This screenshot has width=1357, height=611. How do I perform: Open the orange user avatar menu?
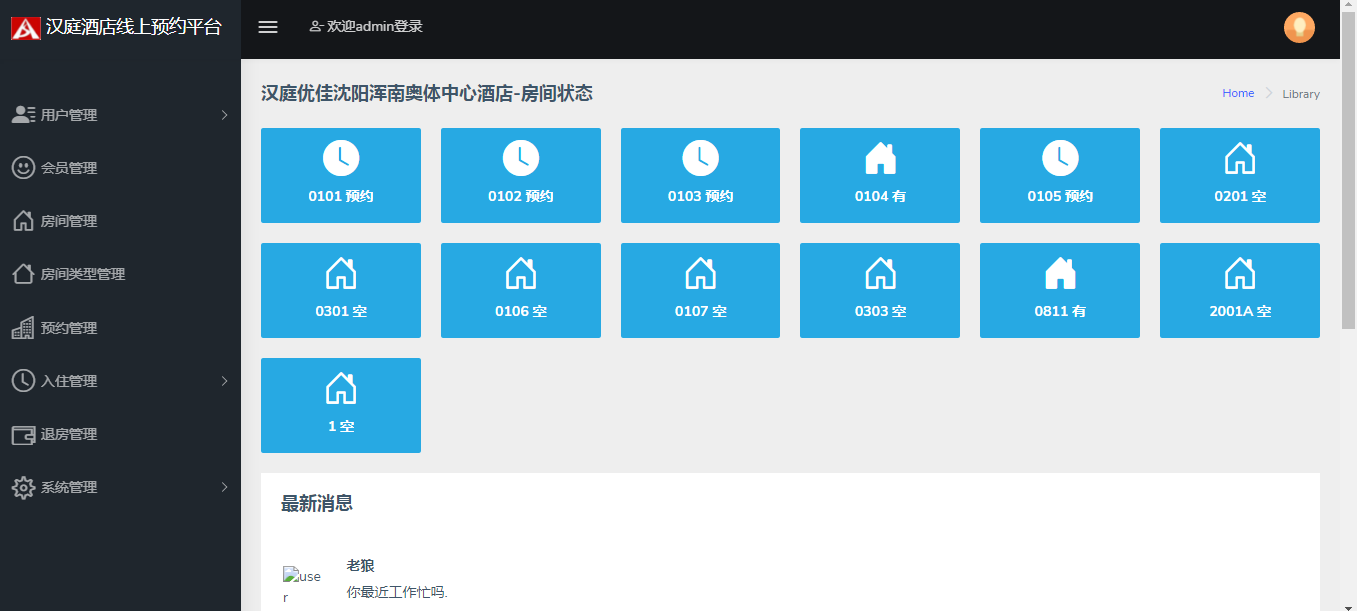pos(1299,27)
